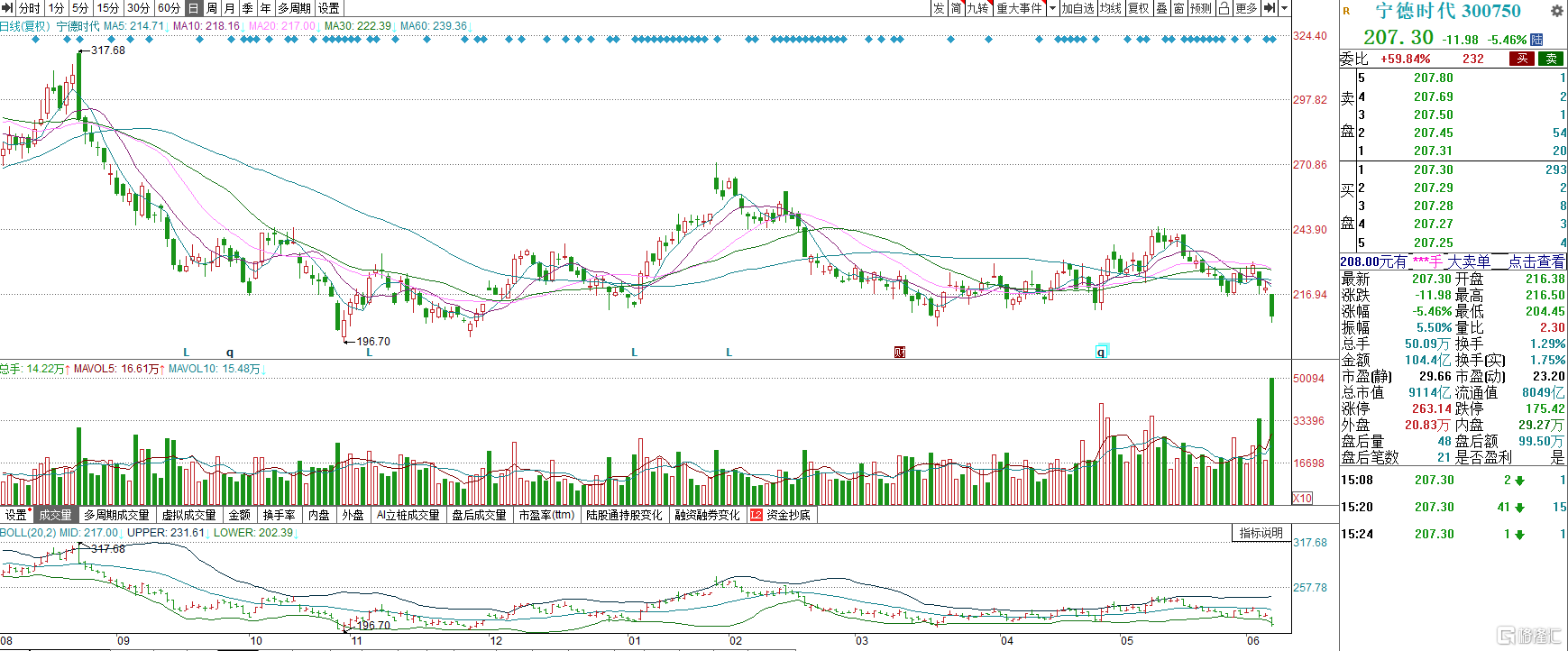The image size is (1568, 651).
Task: Click the stock title 宁德时代 300750
Action: coord(1448,11)
